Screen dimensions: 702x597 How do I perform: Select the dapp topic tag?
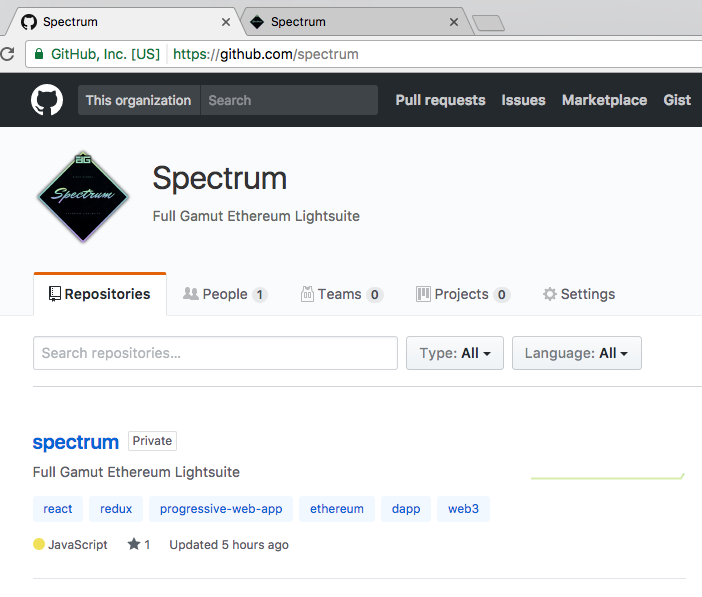(406, 509)
